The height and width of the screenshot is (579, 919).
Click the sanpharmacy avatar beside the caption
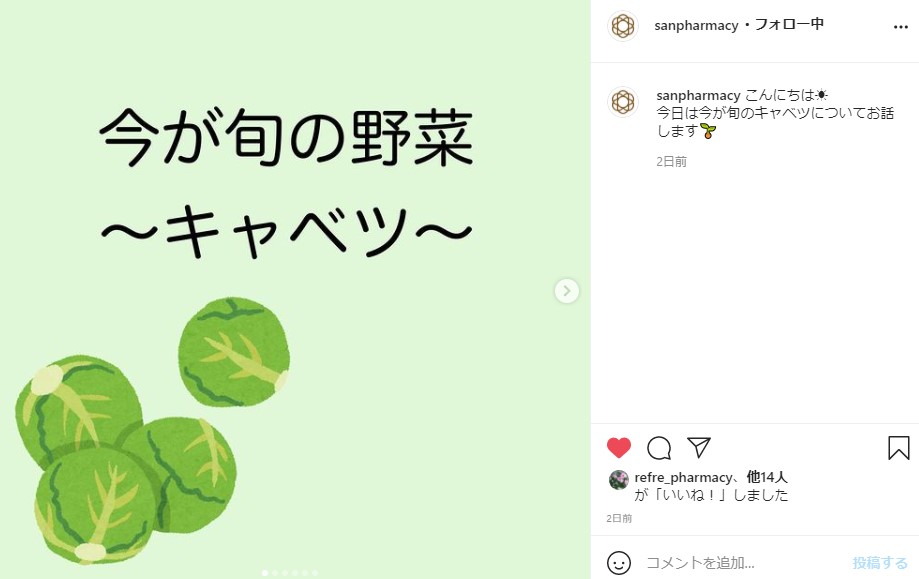click(622, 102)
